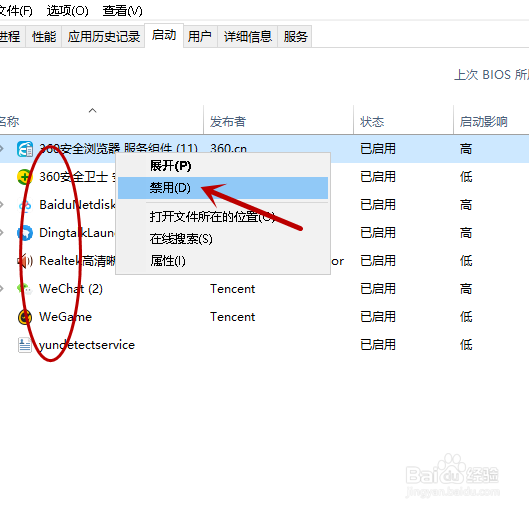
Task: Click 高 impact in DingtalkLauncher row
Action: coord(466,233)
